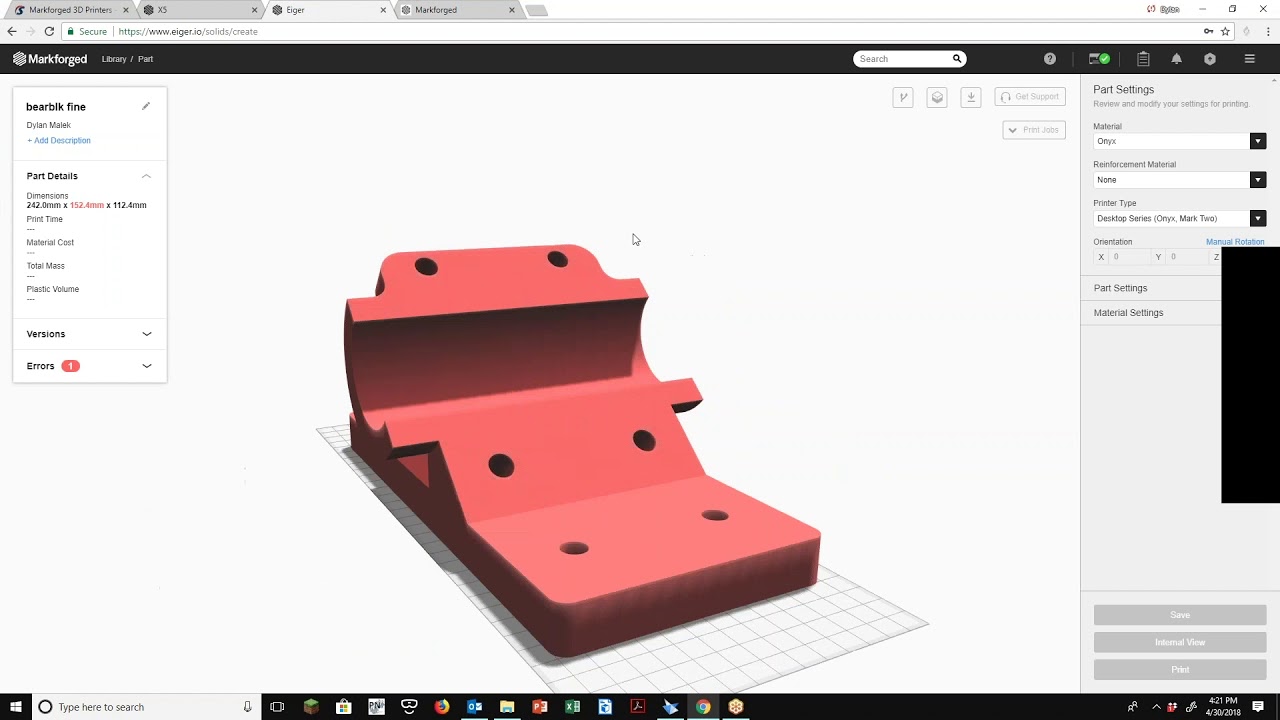Open File Explorer from the taskbar

click(x=507, y=707)
